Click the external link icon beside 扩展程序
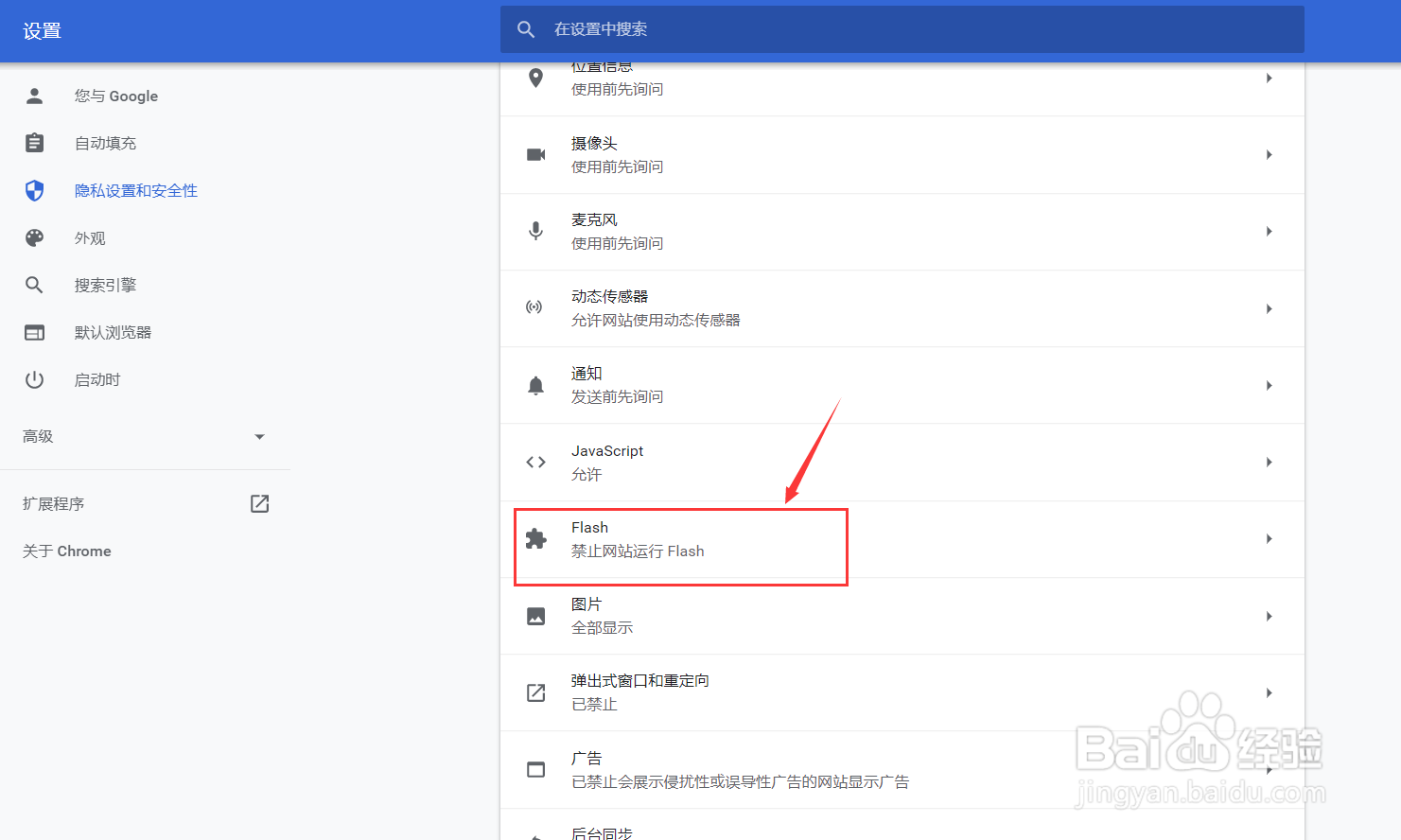This screenshot has height=840, width=1401. [260, 503]
